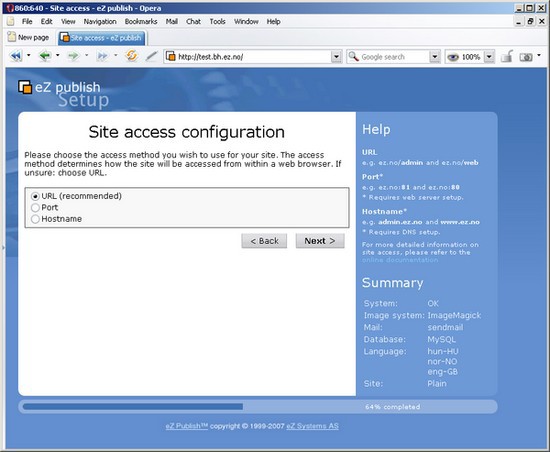
Task: Reload page using the orange Reload icon
Action: click(132, 56)
